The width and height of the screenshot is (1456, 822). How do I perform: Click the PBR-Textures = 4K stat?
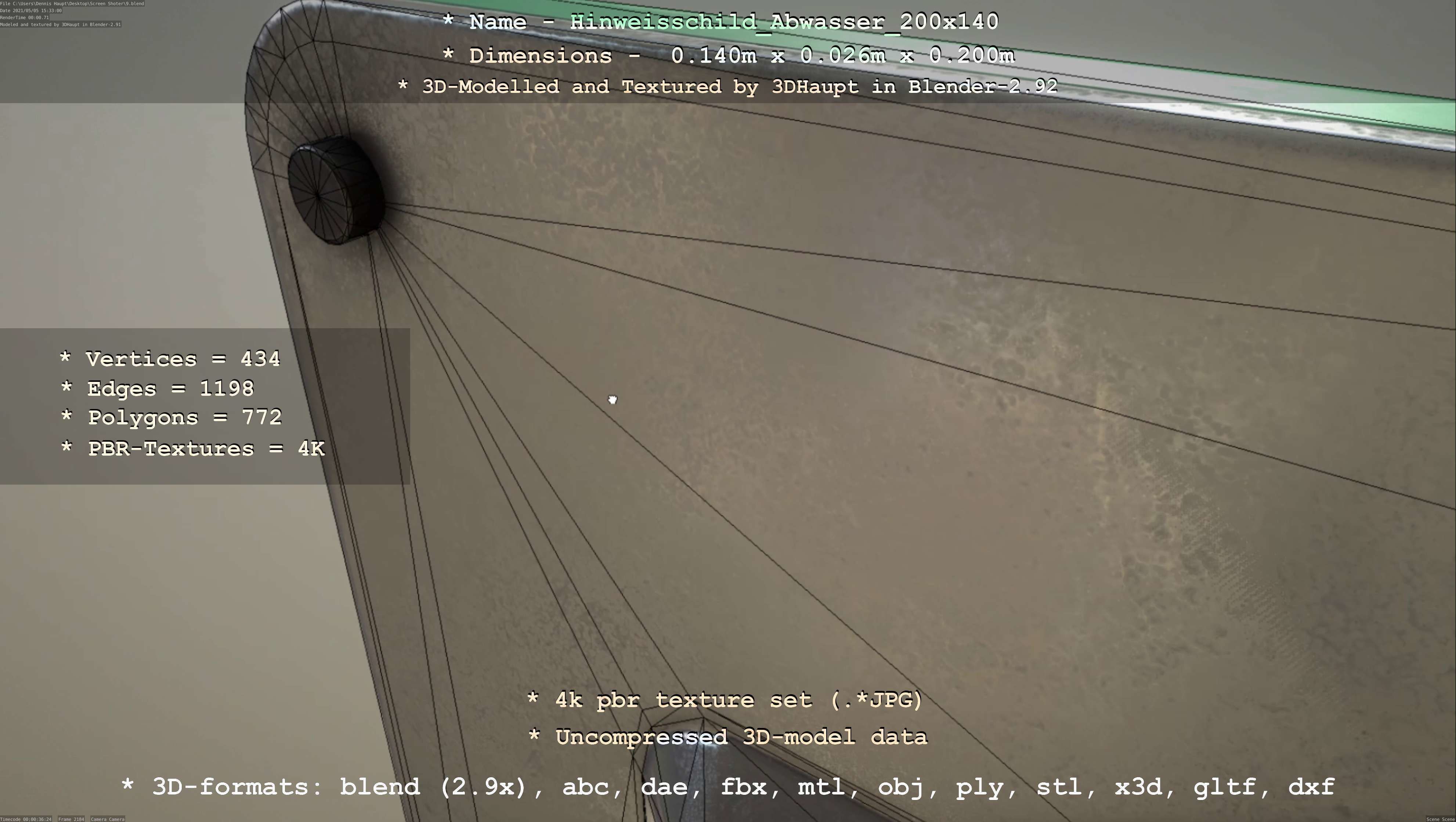pyautogui.click(x=192, y=449)
